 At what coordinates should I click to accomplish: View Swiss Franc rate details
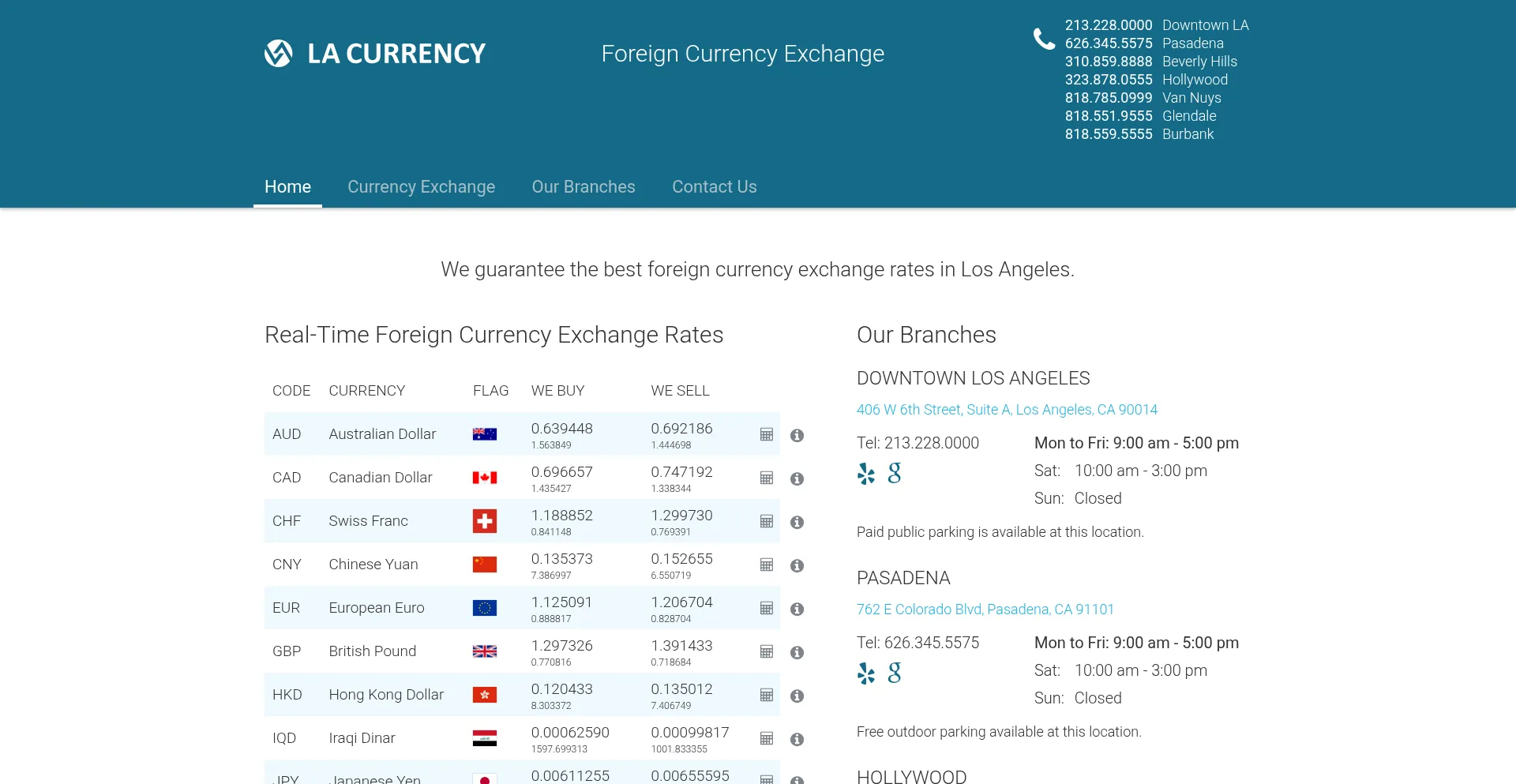pyautogui.click(x=797, y=522)
